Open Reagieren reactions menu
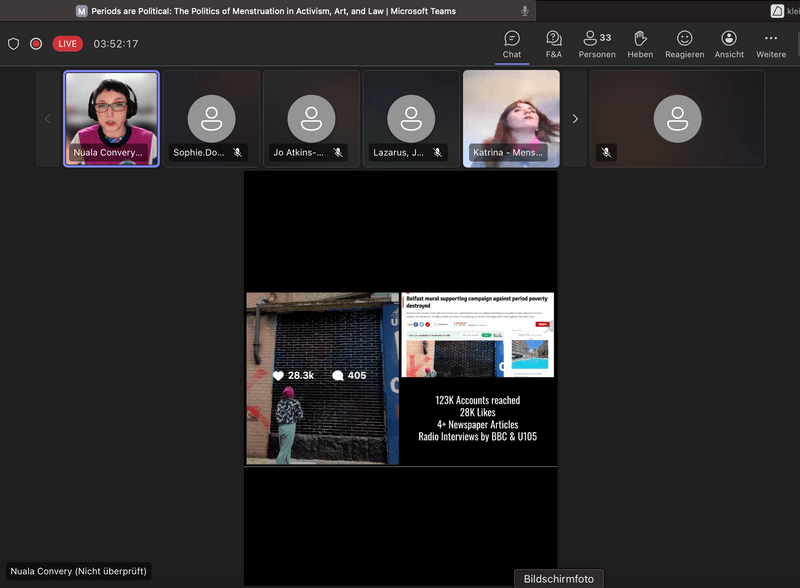 (x=684, y=44)
